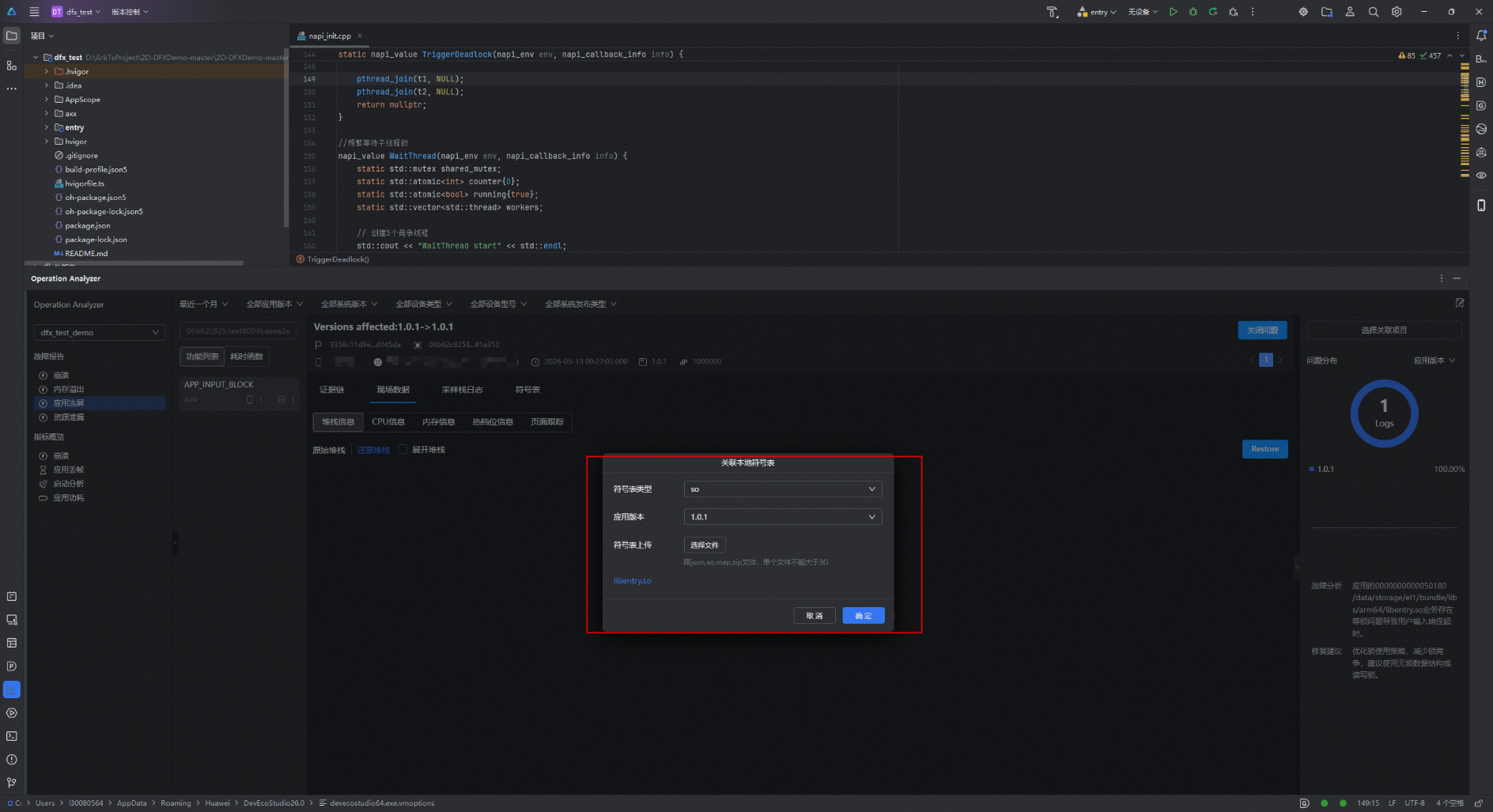The width and height of the screenshot is (1493, 812).
Task: Open the 符号表类型 so dropdown
Action: 783,489
